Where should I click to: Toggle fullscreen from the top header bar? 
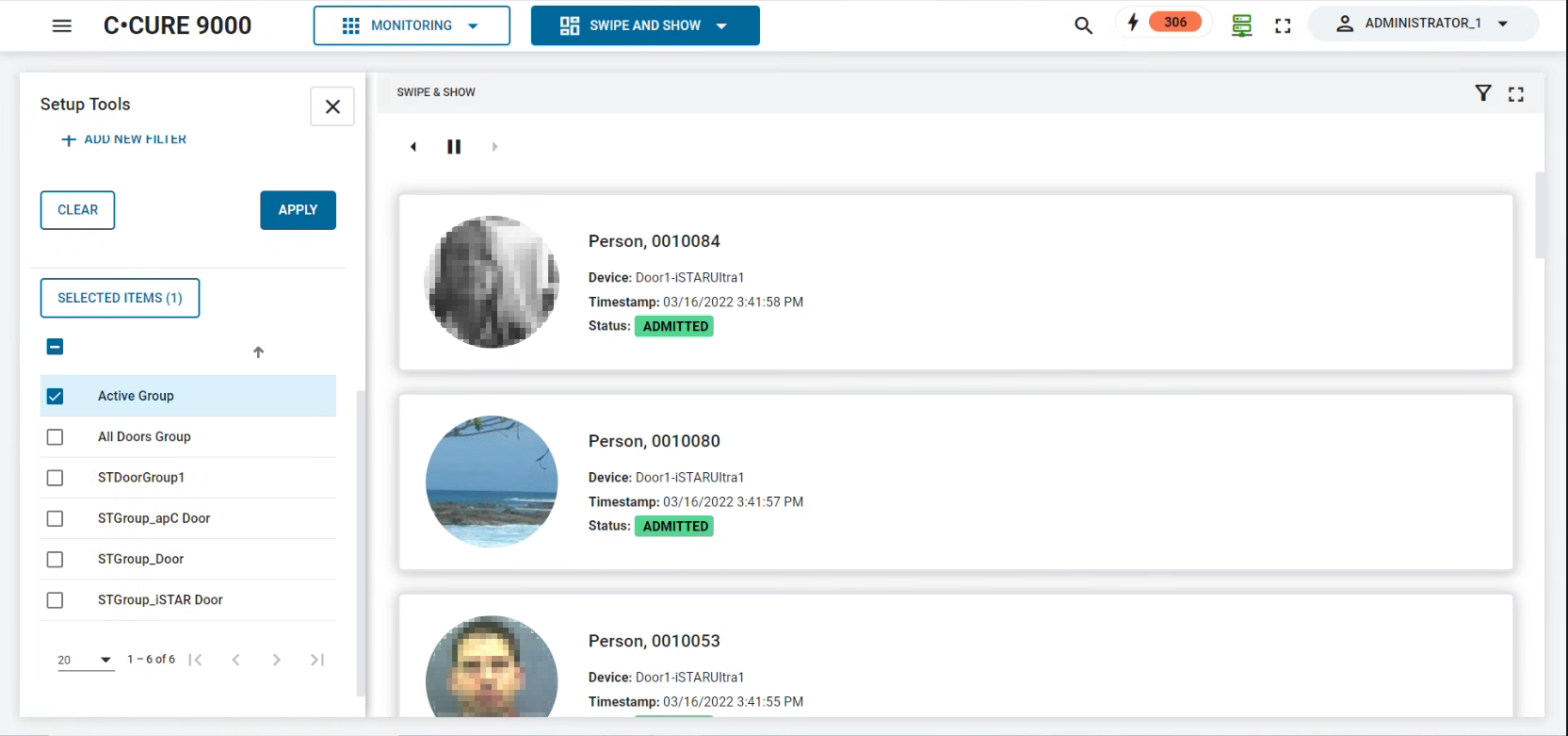[x=1283, y=26]
